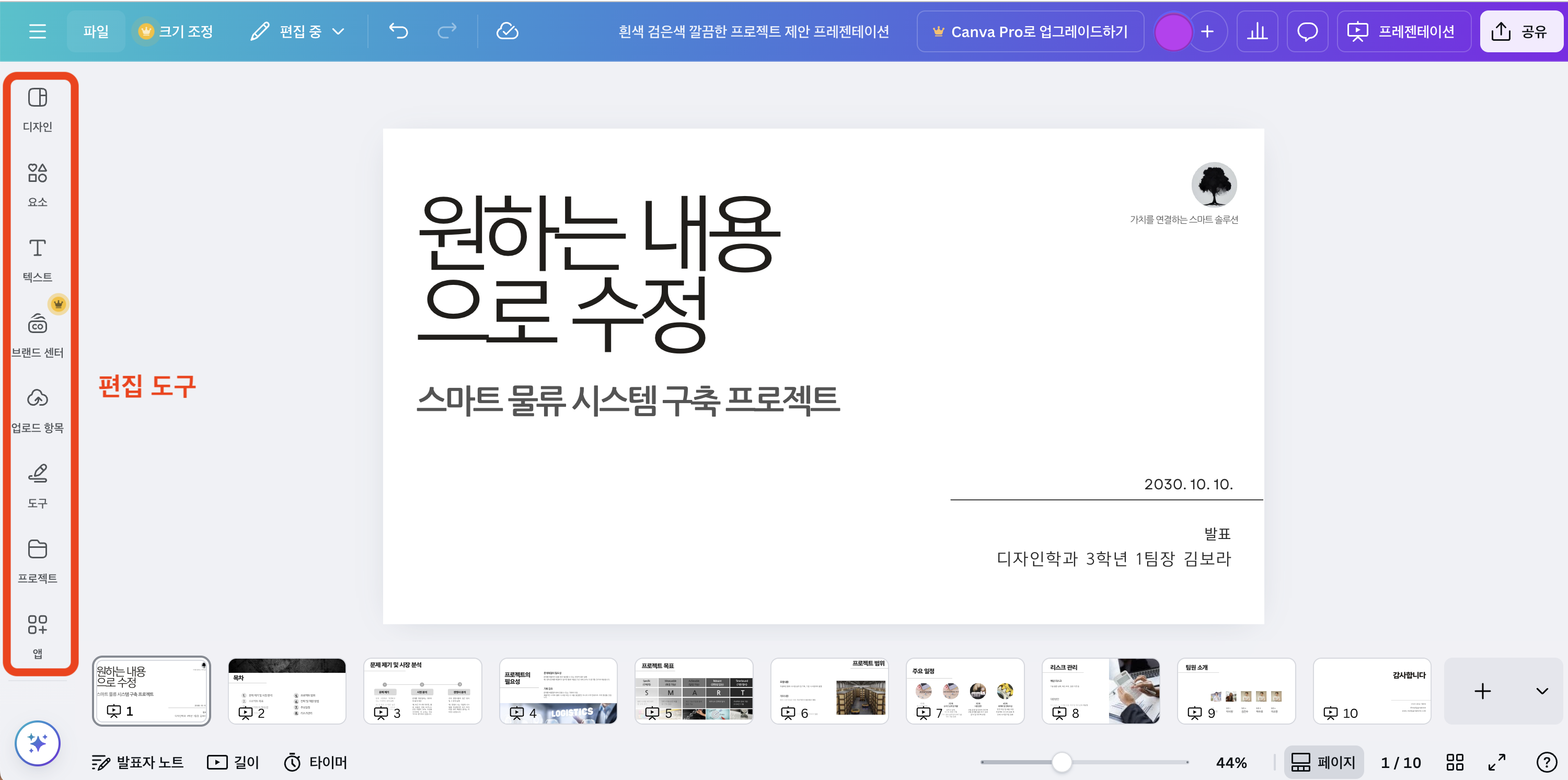This screenshot has width=1568, height=780.
Task: Toggle fullscreen mode with the expand arrows
Action: click(x=1497, y=762)
